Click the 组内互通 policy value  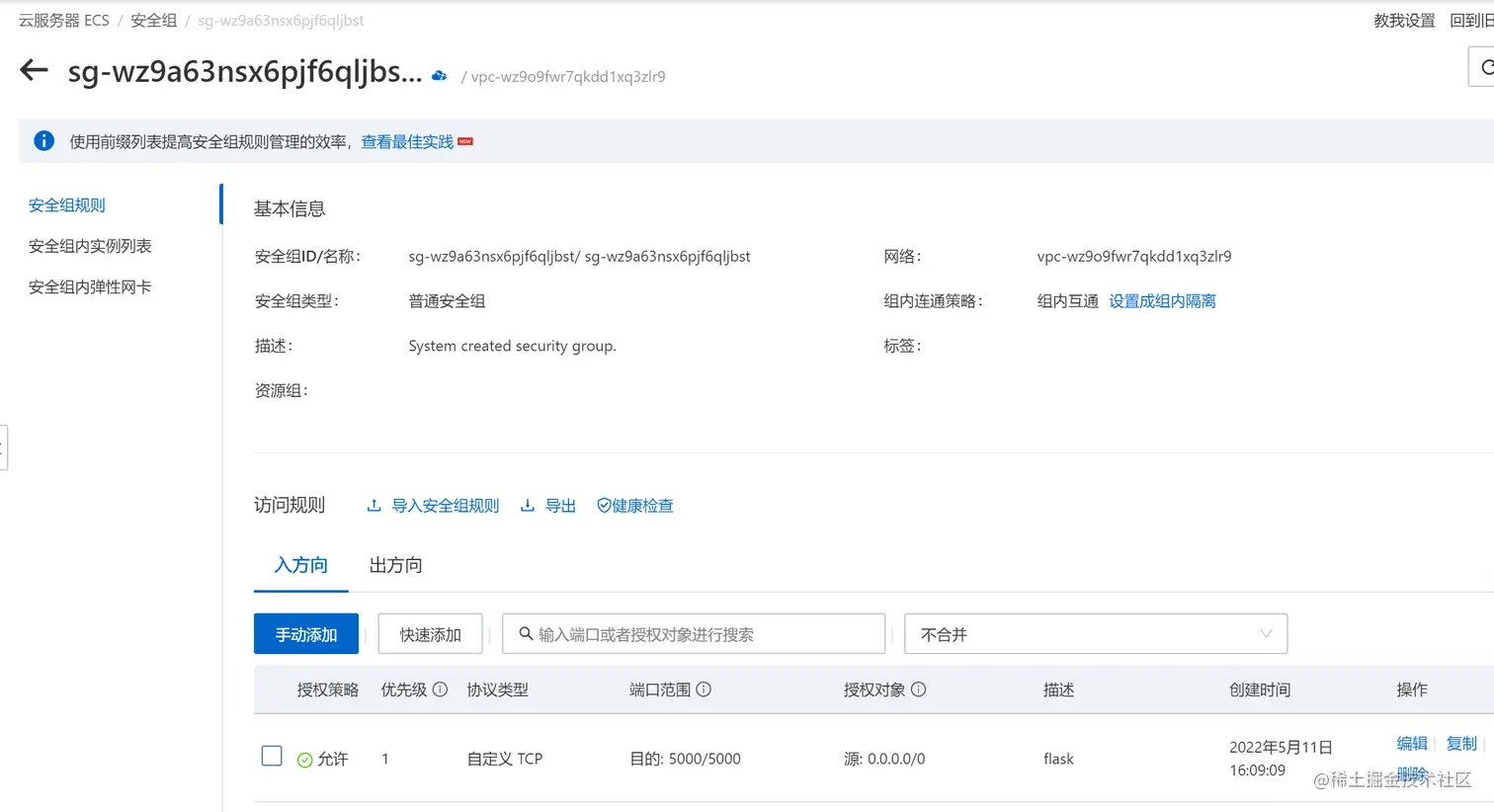point(1068,300)
